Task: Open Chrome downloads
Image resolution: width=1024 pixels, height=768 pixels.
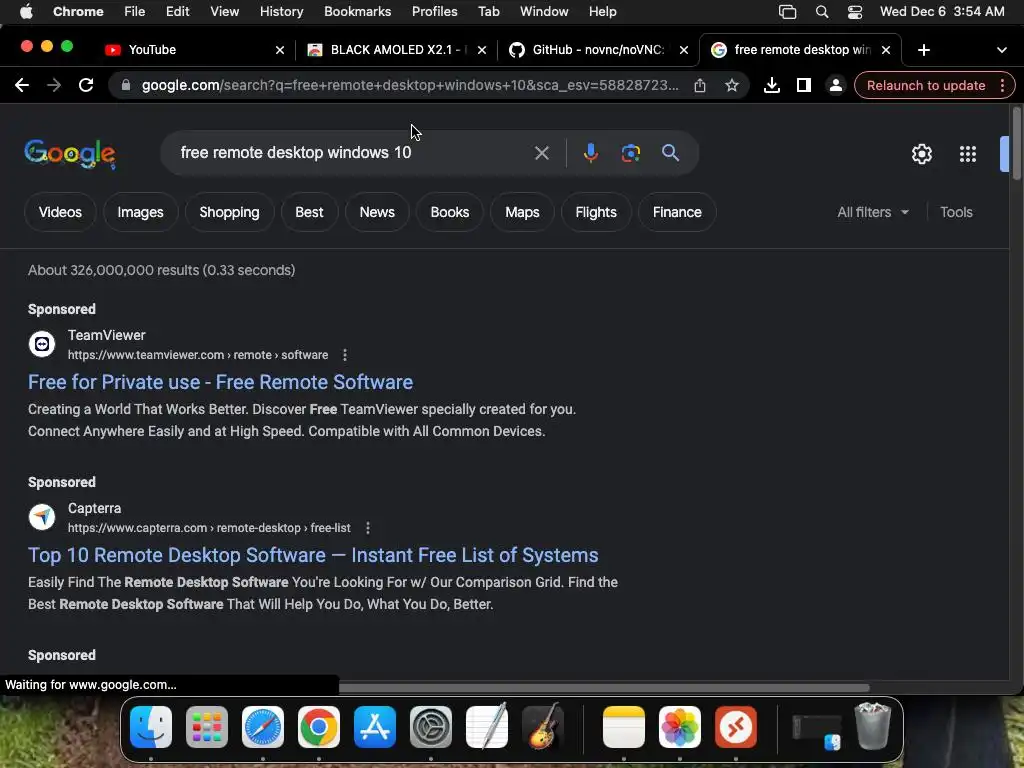Action: click(x=771, y=85)
